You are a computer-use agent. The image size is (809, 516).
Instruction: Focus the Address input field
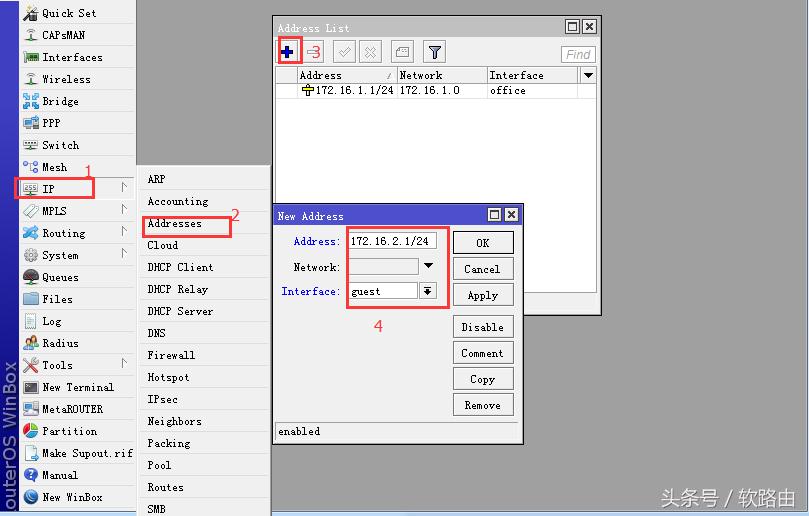(x=393, y=241)
